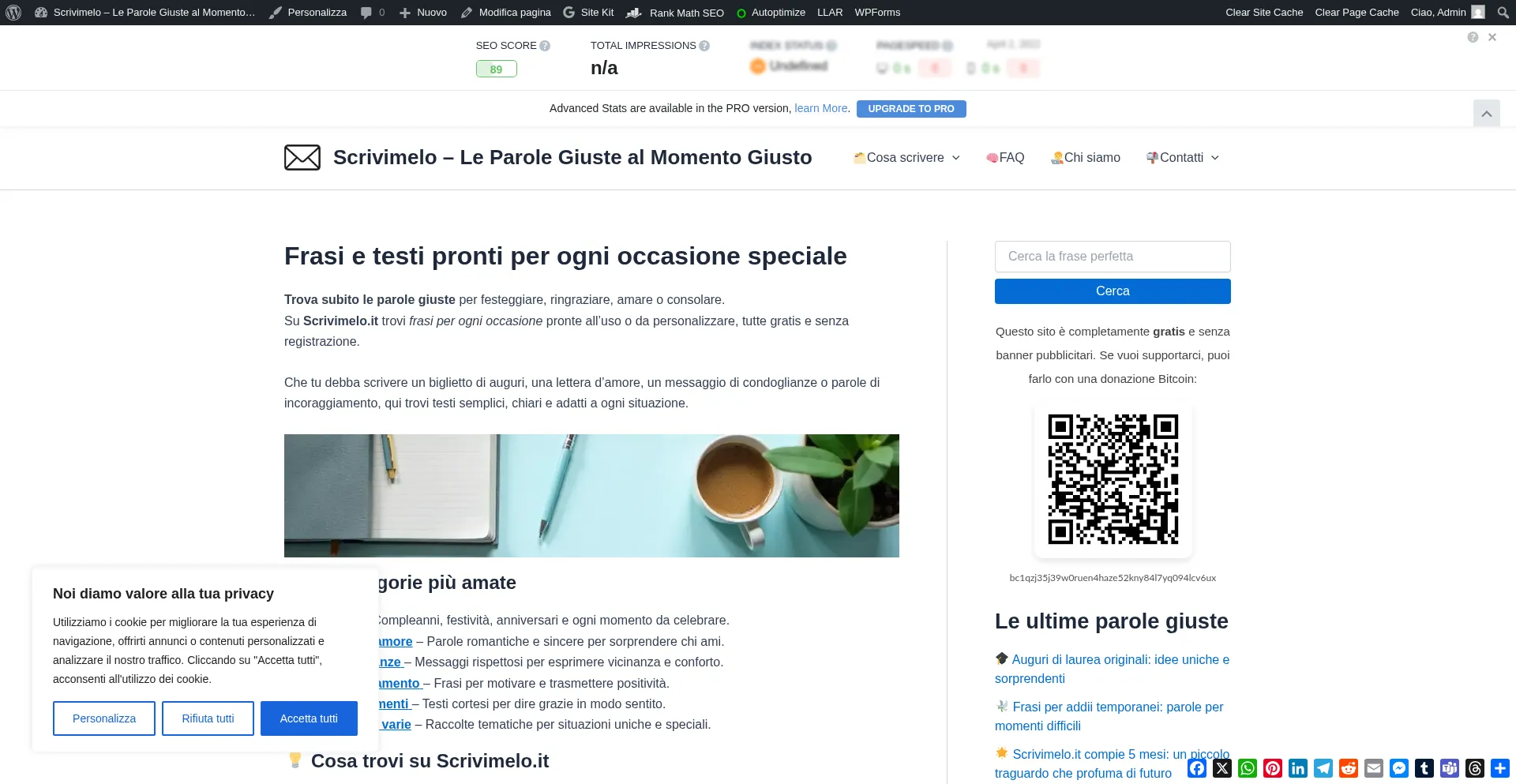The width and height of the screenshot is (1516, 784).
Task: Share page on Facebook
Action: pyautogui.click(x=1197, y=768)
